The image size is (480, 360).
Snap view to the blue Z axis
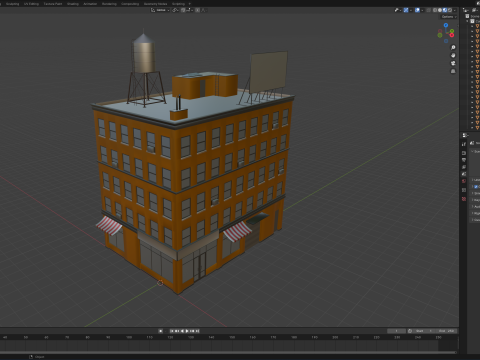tap(446, 25)
